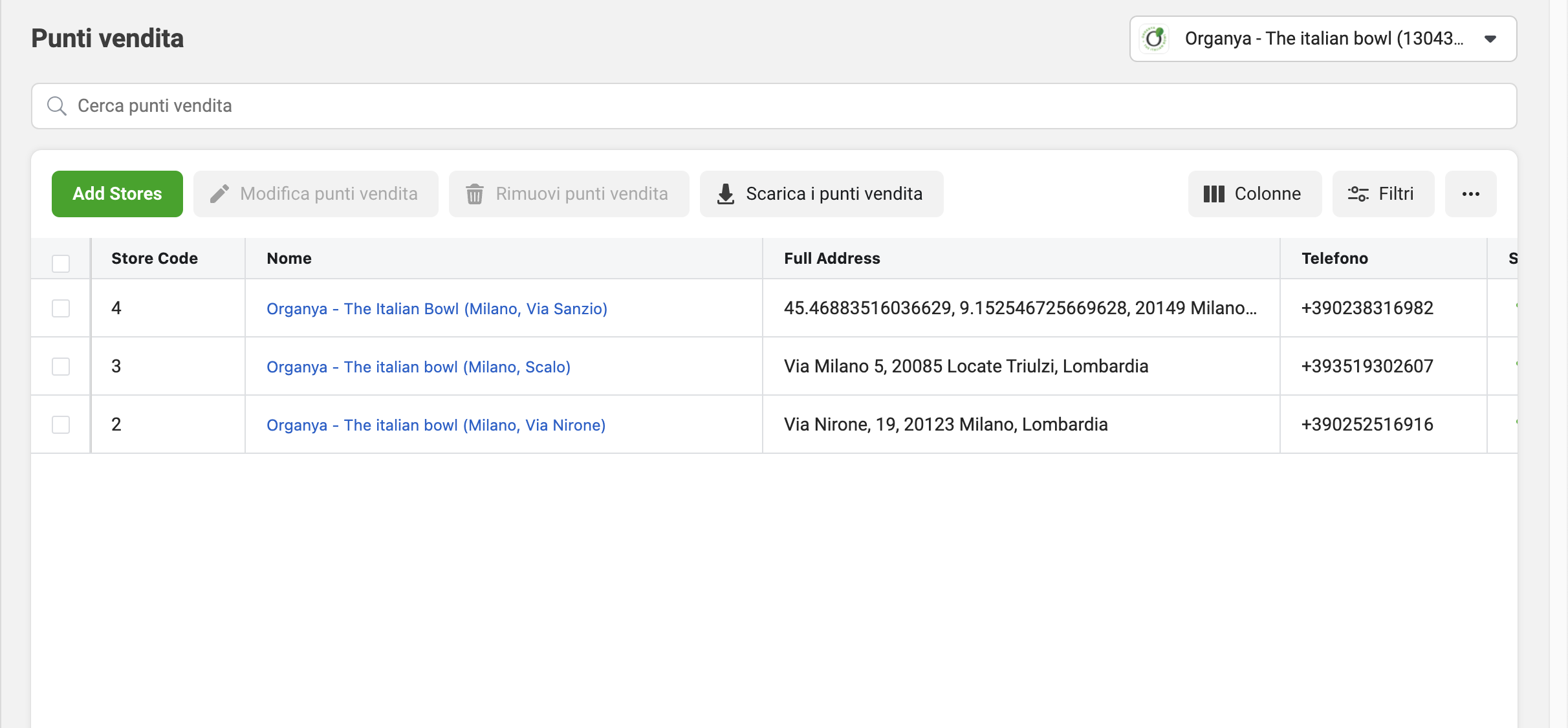Open the three-dot more options menu
Viewport: 1568px width, 728px height.
click(1471, 194)
